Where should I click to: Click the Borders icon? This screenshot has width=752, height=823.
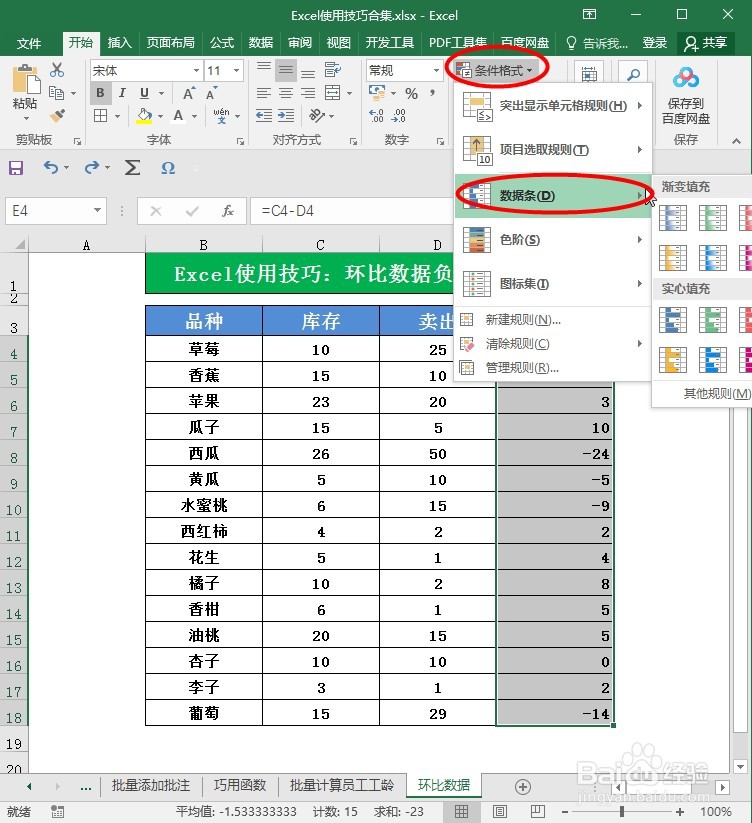100,115
